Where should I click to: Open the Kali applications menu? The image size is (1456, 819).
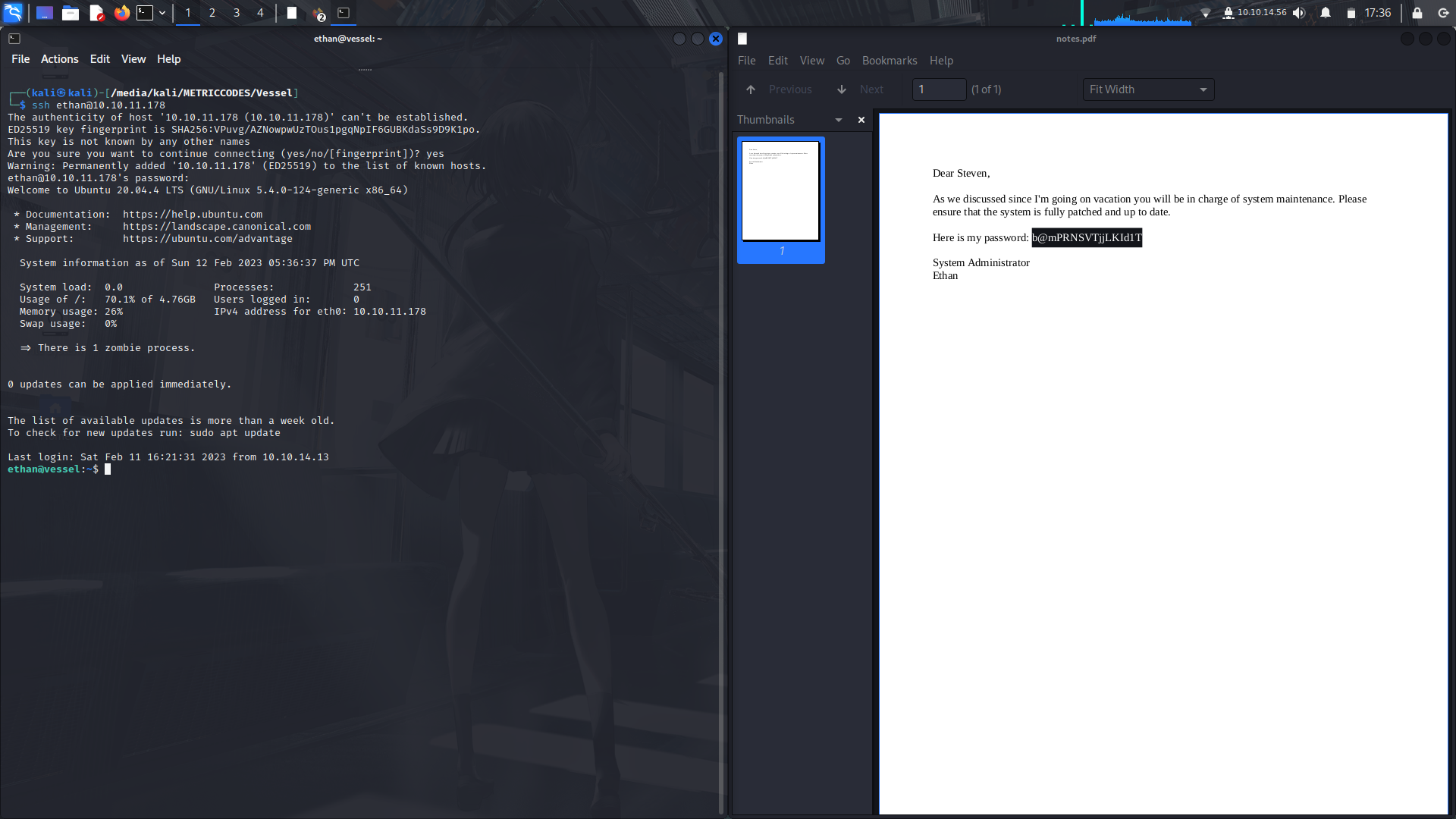[12, 12]
